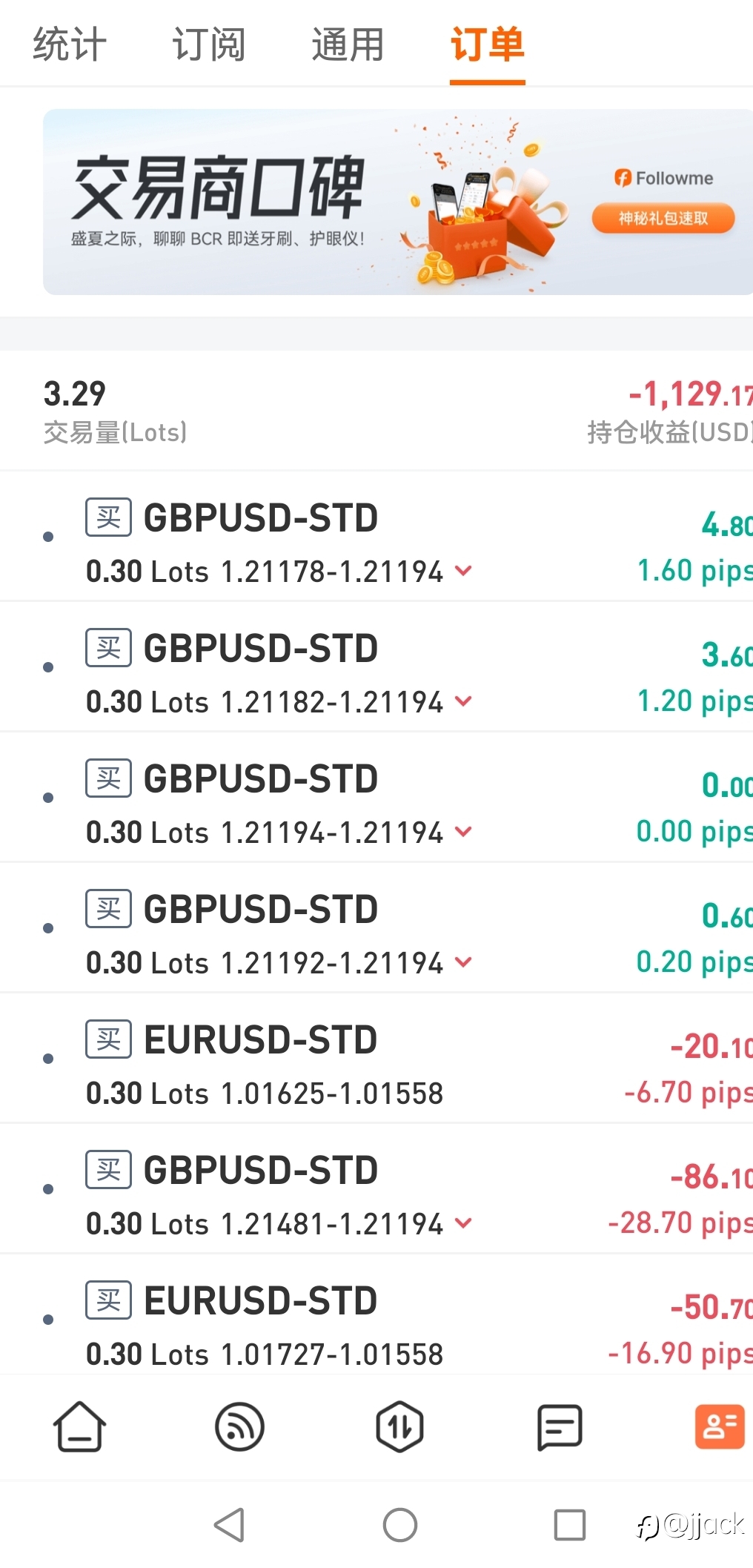Screen dimensions: 753x1568
Task: Tap the trade arrows hexagon icon
Action: [399, 1426]
